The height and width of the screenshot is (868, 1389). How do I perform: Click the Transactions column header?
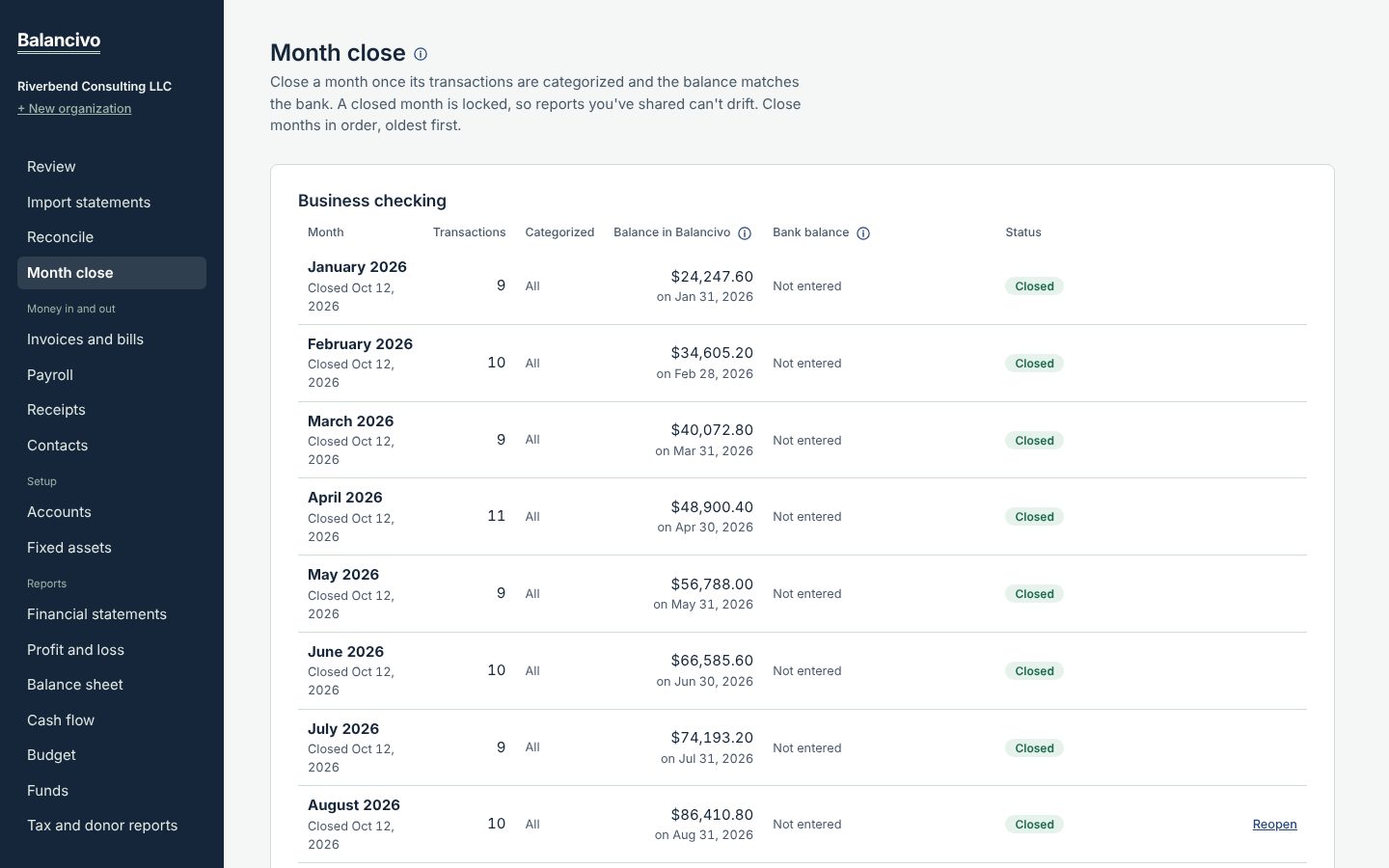coord(469,232)
